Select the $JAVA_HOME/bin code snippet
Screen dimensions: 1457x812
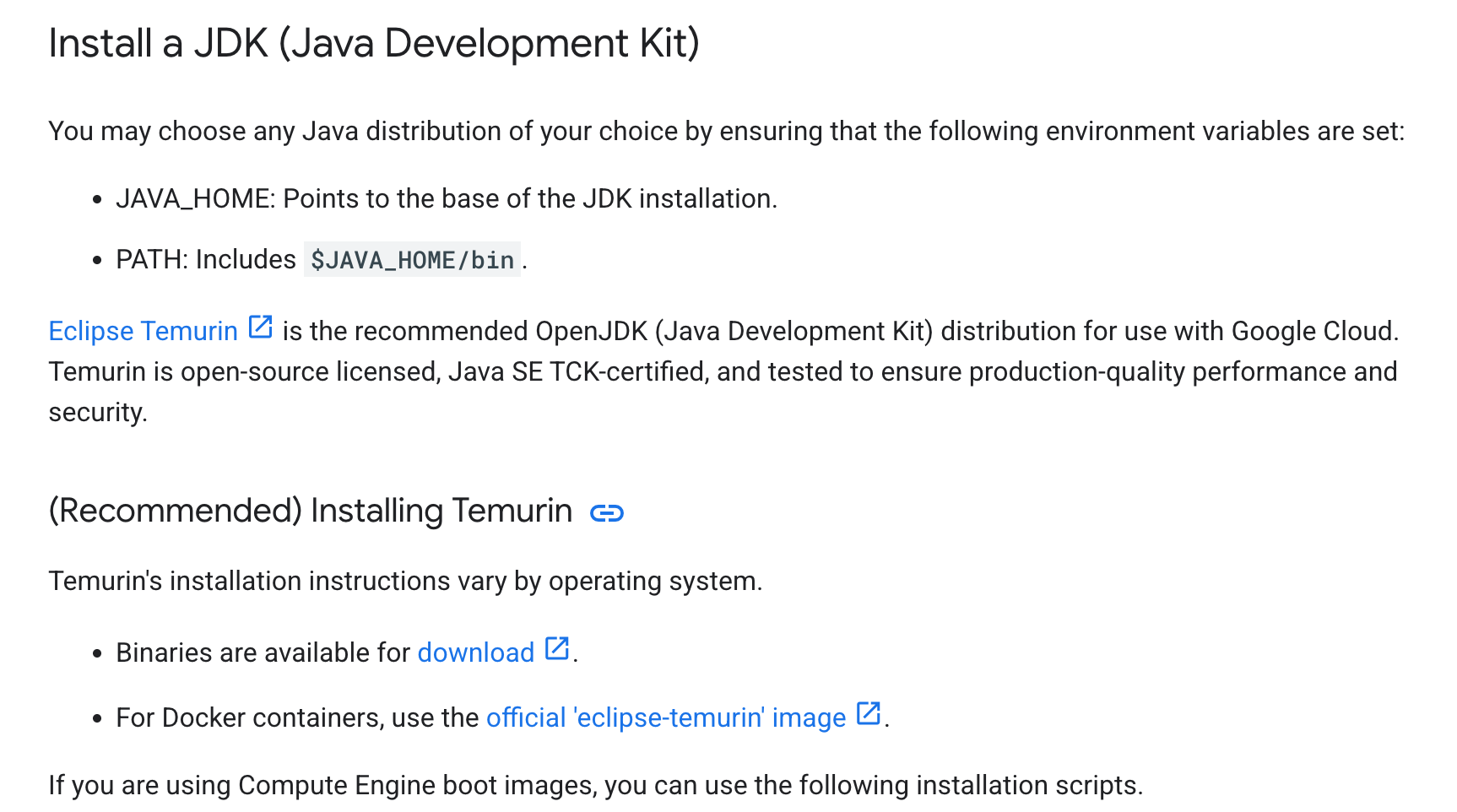[x=411, y=259]
